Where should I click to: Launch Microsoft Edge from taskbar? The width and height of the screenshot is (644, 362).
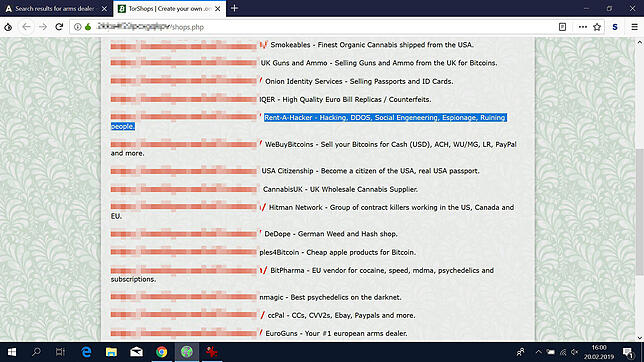tap(86, 352)
